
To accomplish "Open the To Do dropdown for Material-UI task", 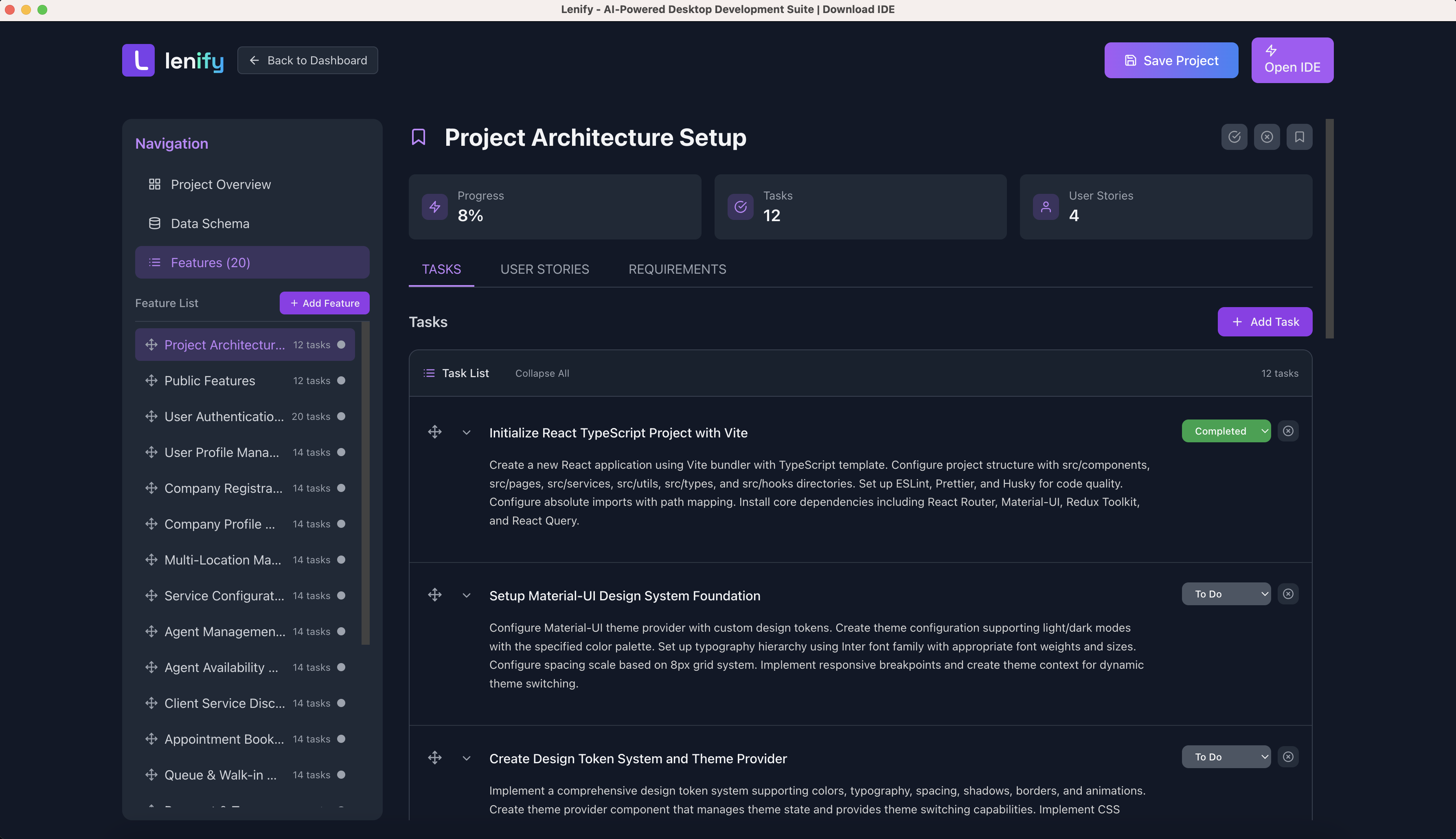I will pyautogui.click(x=1226, y=593).
